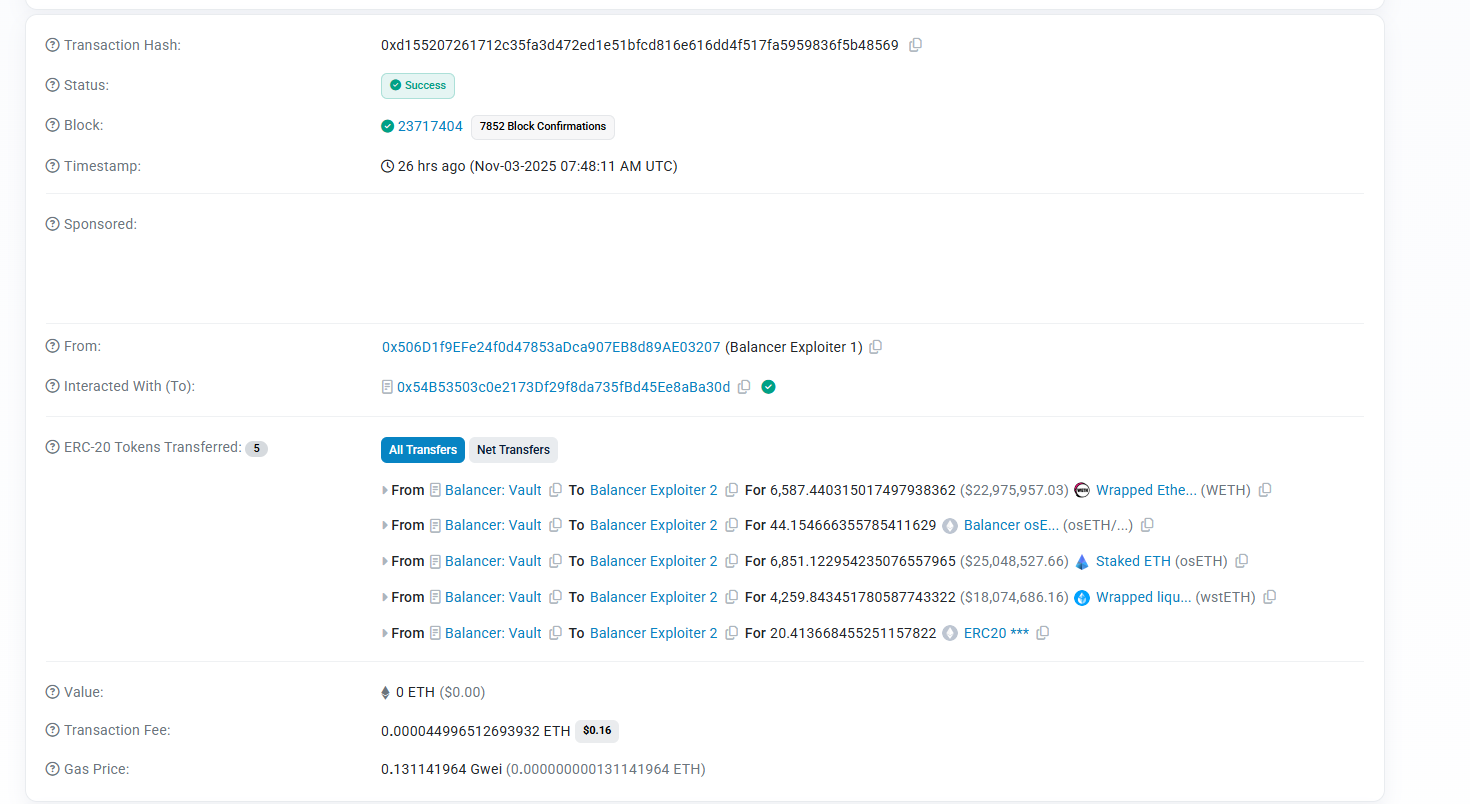The width and height of the screenshot is (1470, 804).
Task: Expand the ERC20 *** transfer row
Action: point(385,633)
